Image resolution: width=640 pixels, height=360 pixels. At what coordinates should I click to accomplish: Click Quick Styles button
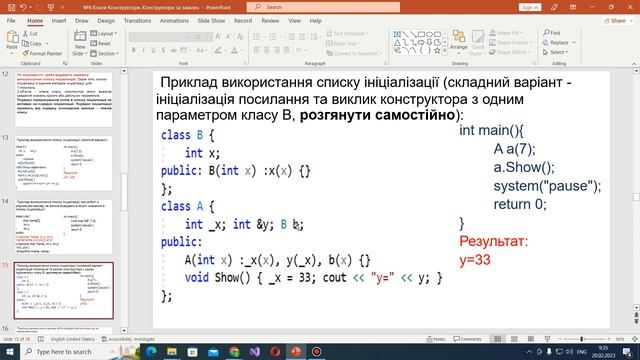pos(478,42)
